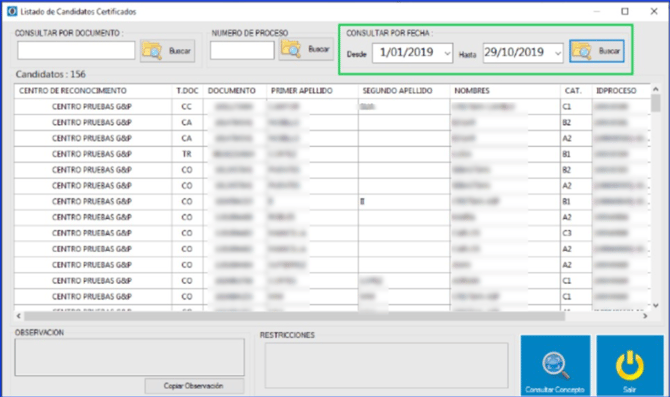Click the Desde date value 1/01/2019
Viewport: 670px width, 397px height.
(x=406, y=53)
